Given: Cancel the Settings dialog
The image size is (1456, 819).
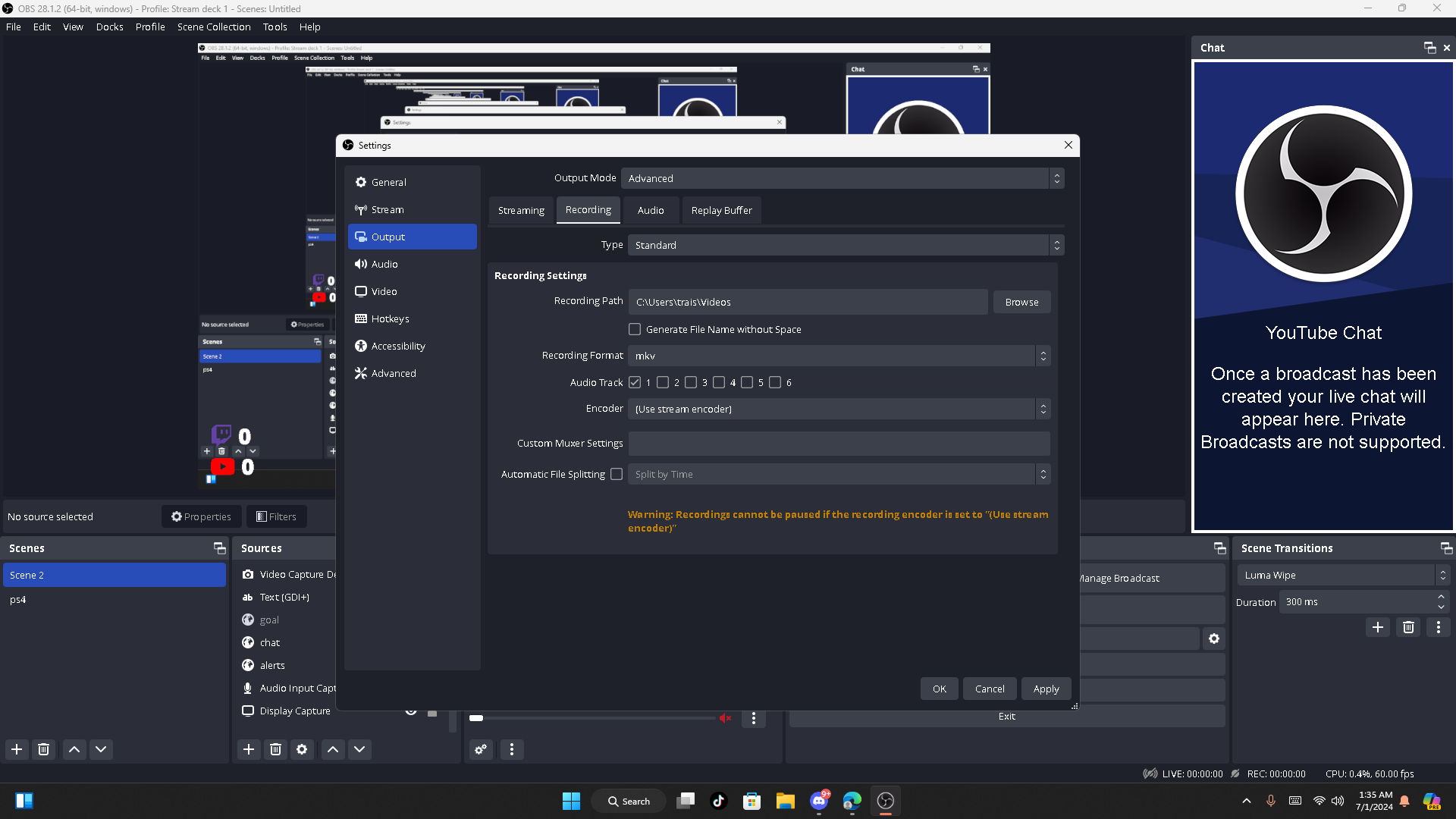Looking at the screenshot, I should [990, 689].
